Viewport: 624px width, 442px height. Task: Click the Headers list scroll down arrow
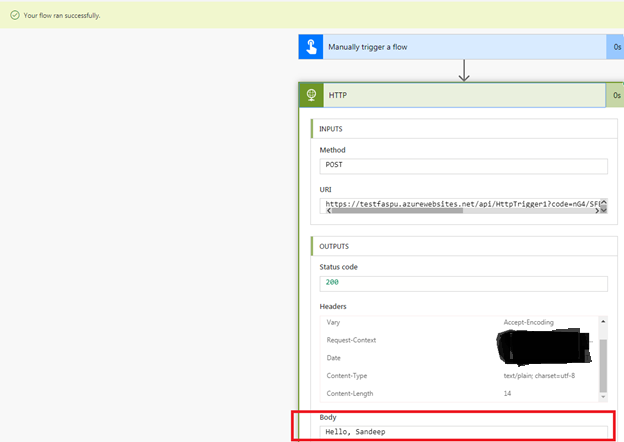[x=603, y=397]
